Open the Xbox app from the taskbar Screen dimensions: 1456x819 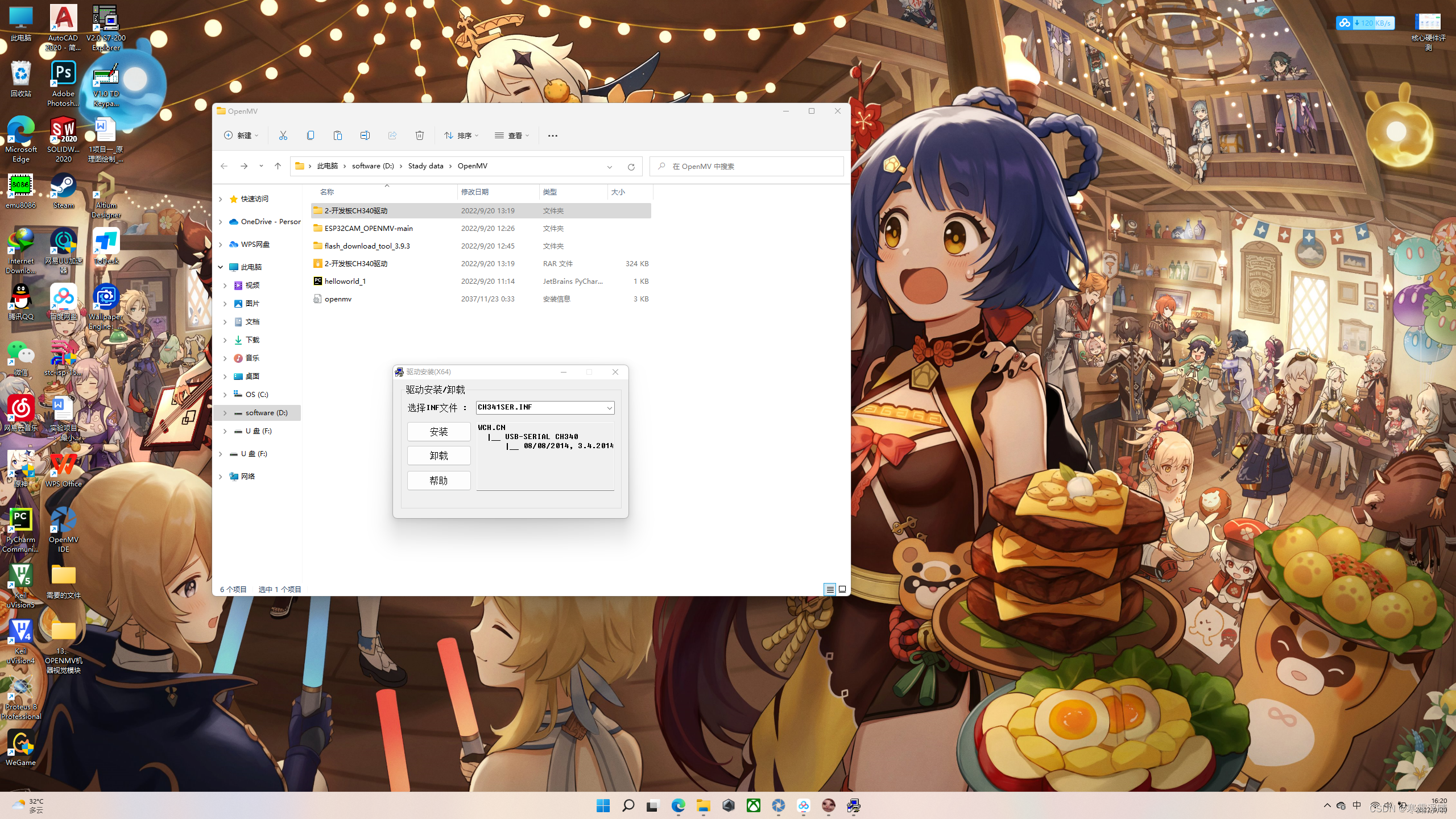pyautogui.click(x=753, y=806)
